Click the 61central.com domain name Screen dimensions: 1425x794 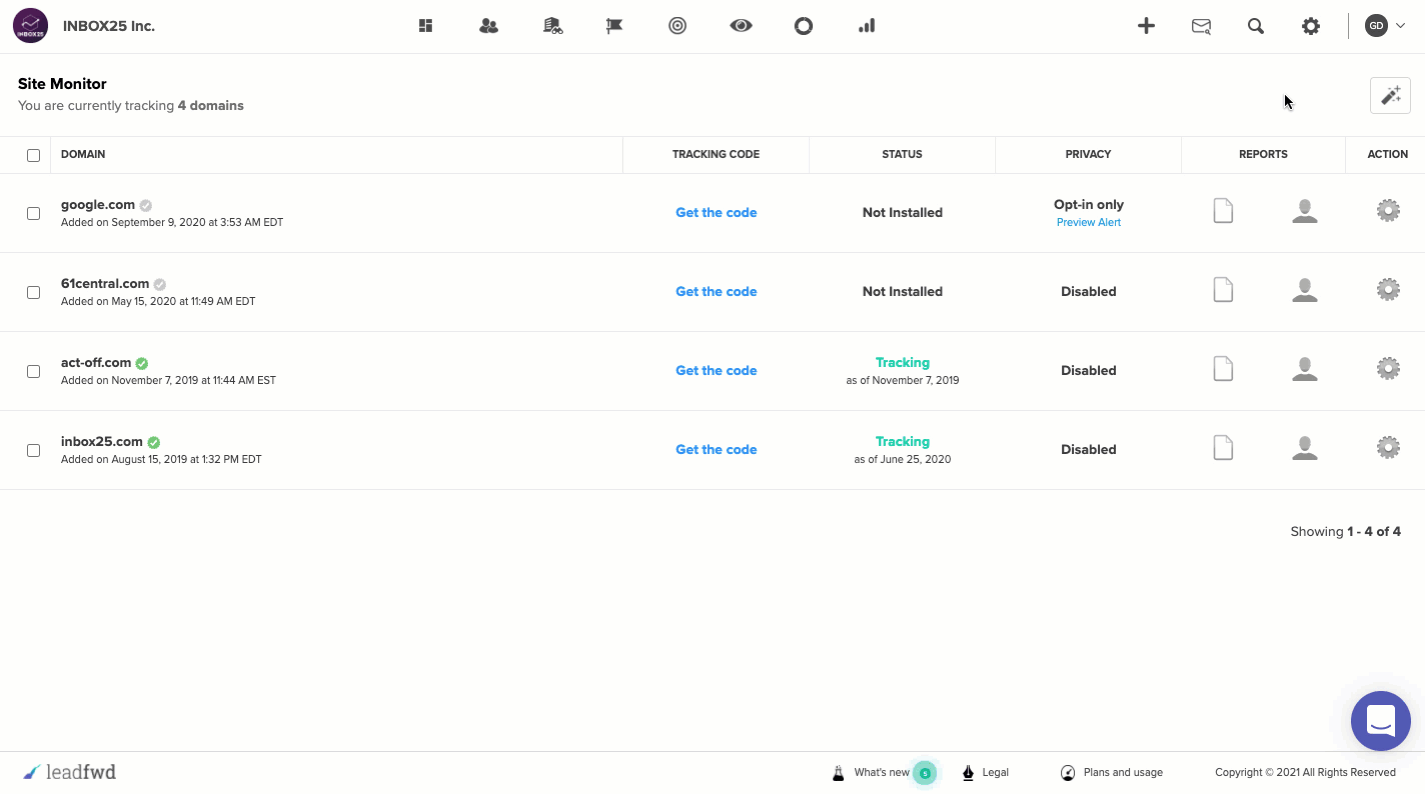(105, 283)
